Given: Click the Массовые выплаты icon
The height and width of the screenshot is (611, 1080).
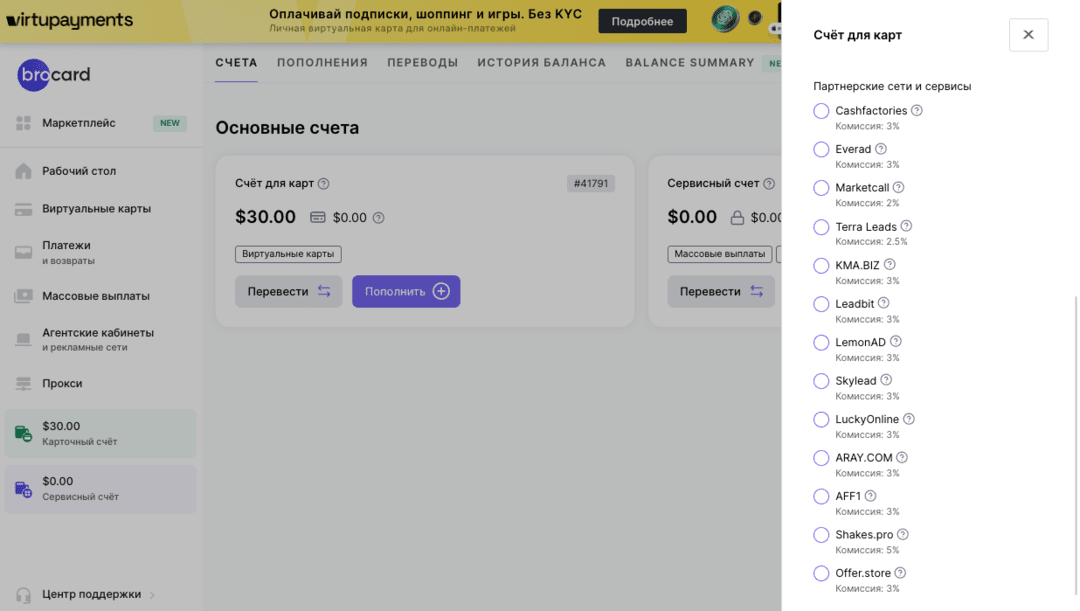Looking at the screenshot, I should point(23,296).
